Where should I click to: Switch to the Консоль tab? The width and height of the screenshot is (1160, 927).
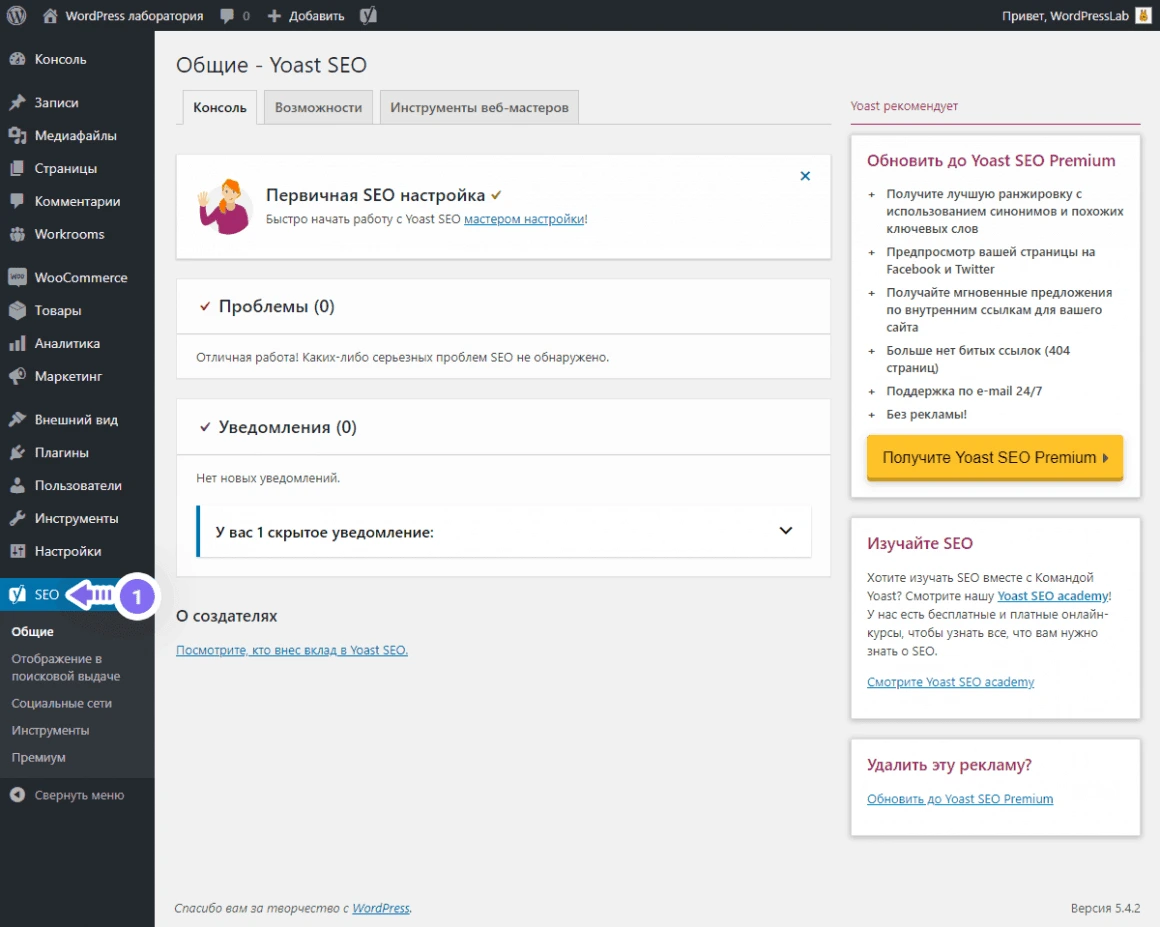click(220, 107)
